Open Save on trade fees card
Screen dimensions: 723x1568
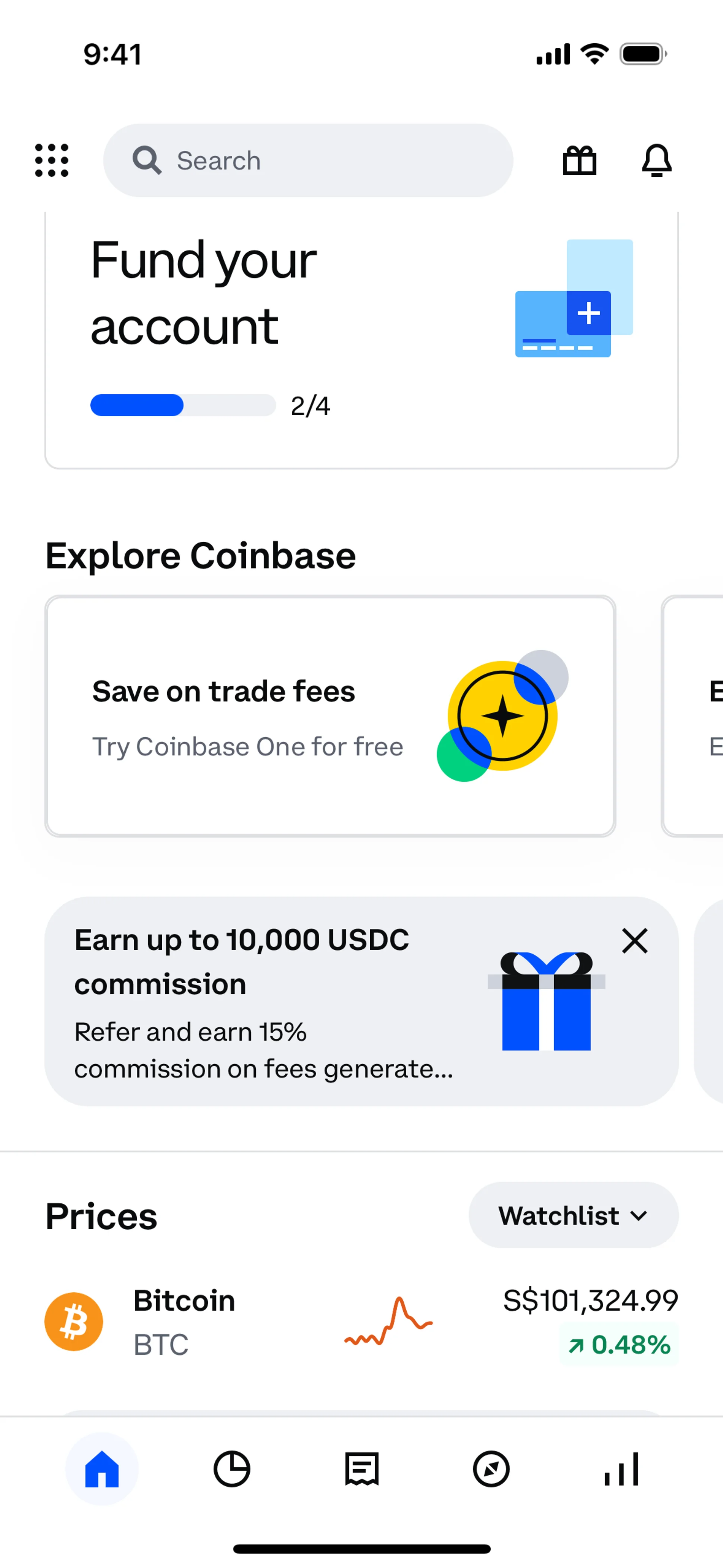click(x=330, y=716)
